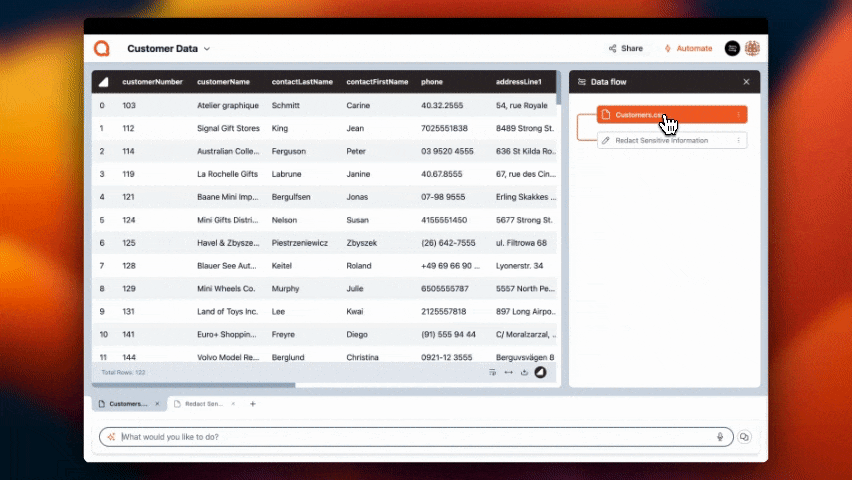Open the Customer Data title dropdown
852x480 pixels.
pos(207,48)
